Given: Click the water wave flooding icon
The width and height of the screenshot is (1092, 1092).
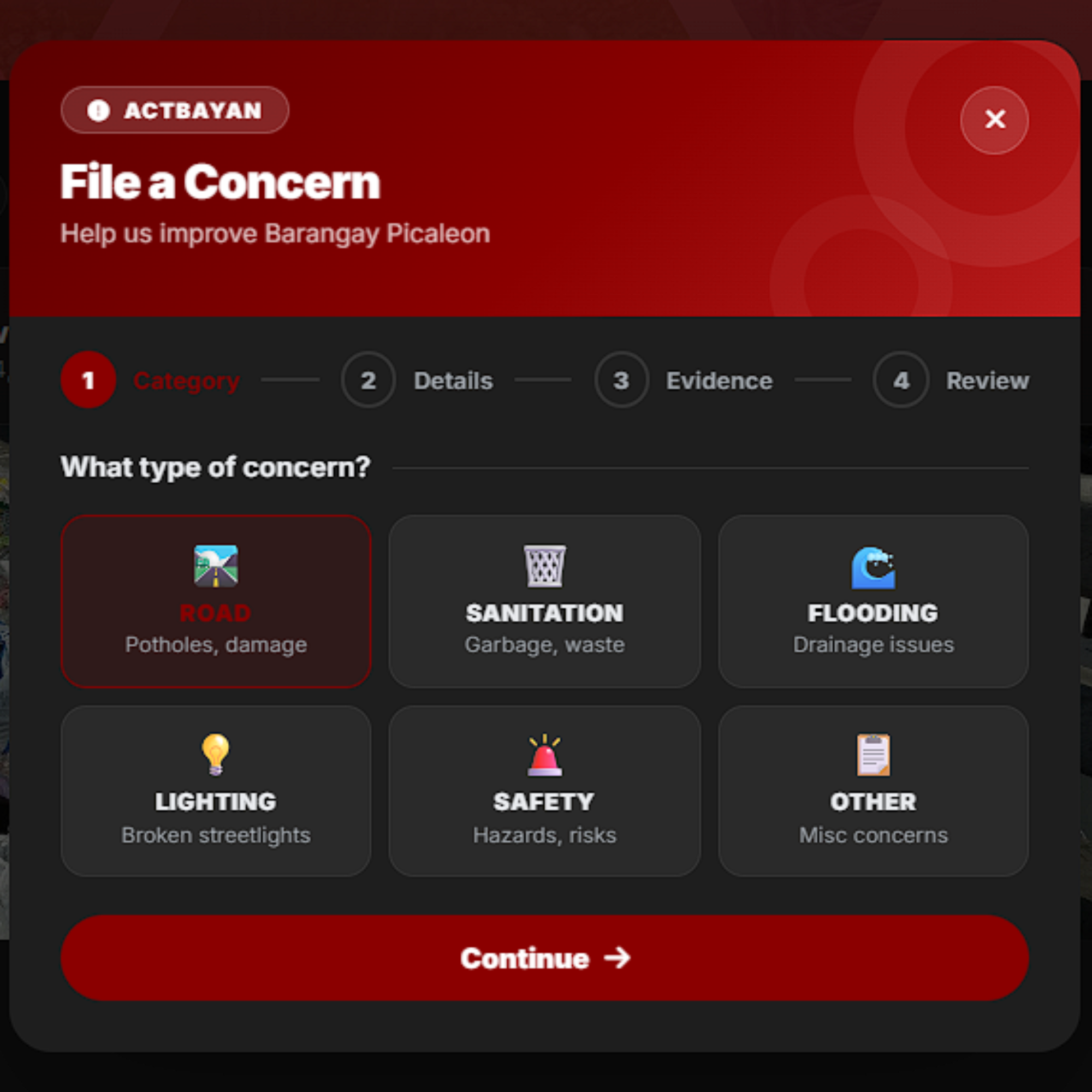Looking at the screenshot, I should click(x=873, y=567).
